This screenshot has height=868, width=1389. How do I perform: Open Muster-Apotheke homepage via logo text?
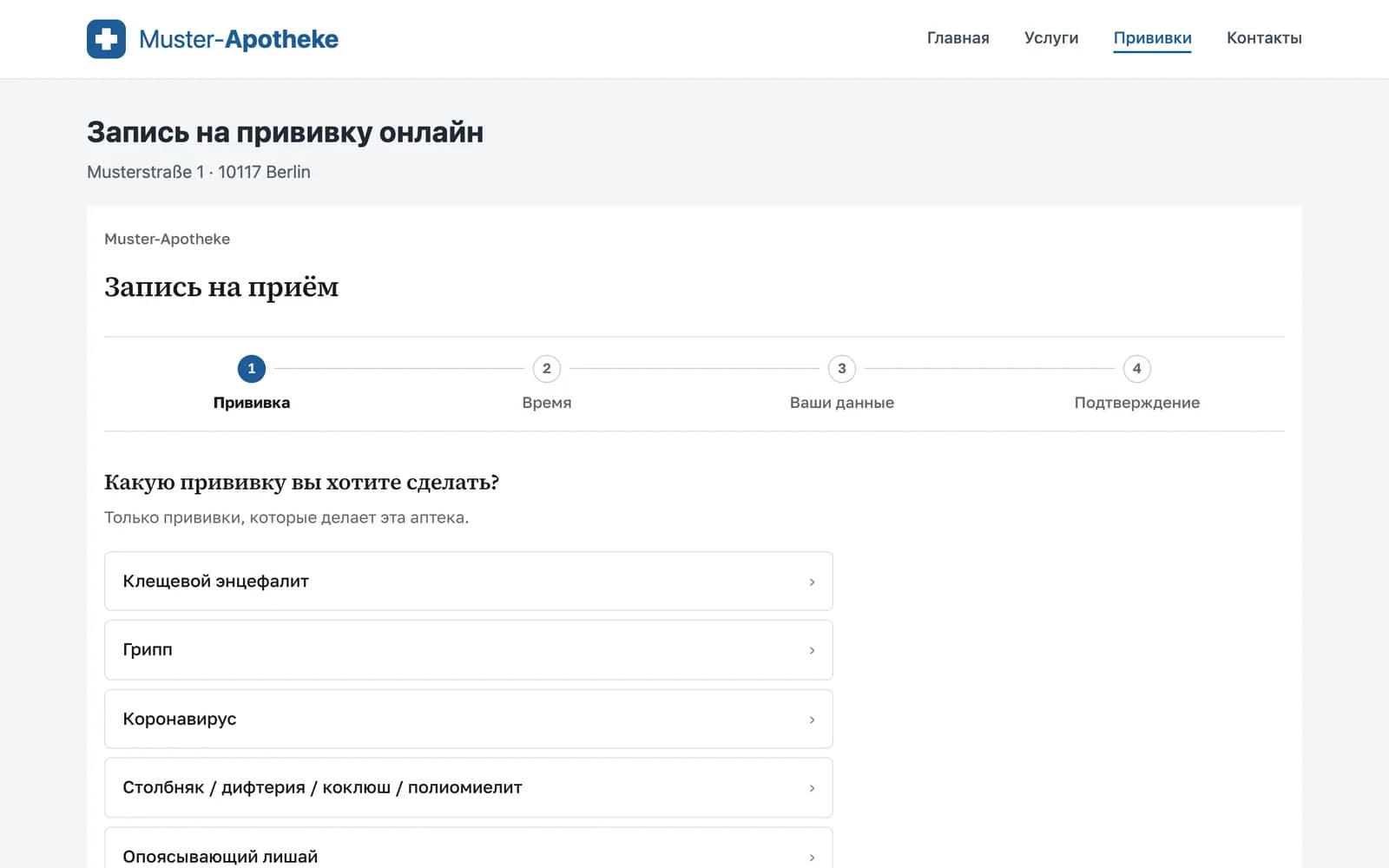point(239,39)
